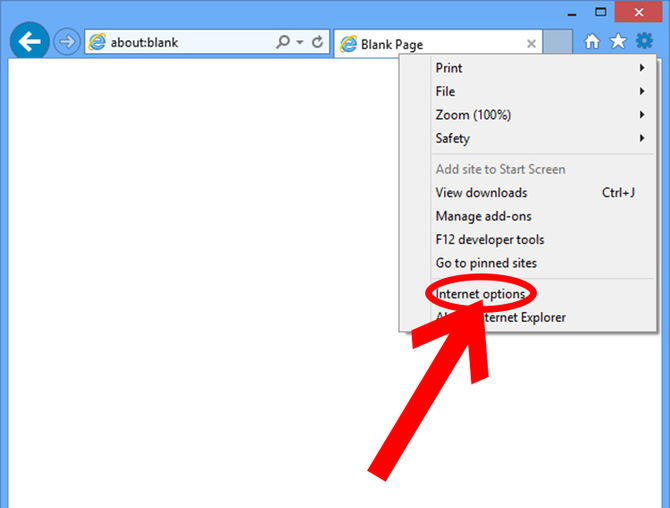Open the address bar dropdown arrow

pyautogui.click(x=300, y=42)
